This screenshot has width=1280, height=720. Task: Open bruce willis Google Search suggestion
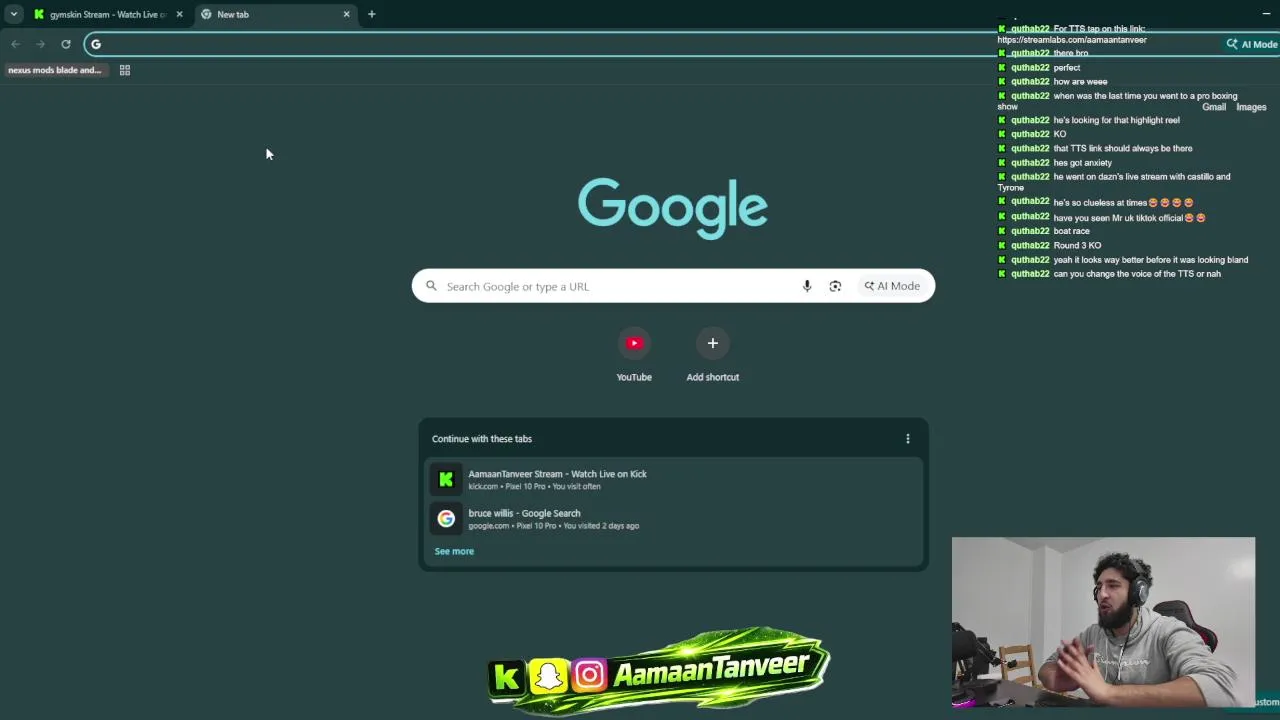click(x=673, y=519)
